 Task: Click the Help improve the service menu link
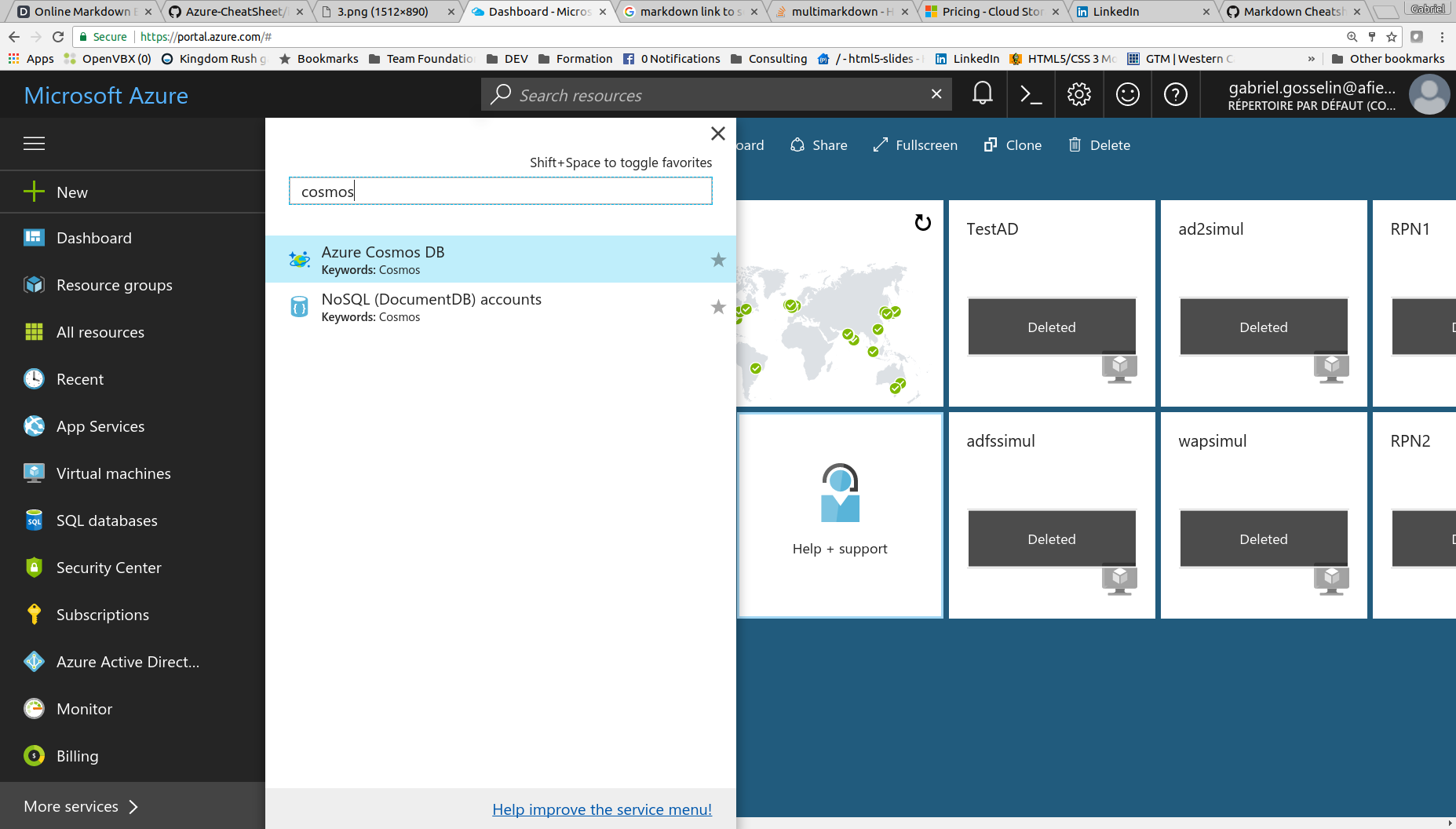pos(602,809)
